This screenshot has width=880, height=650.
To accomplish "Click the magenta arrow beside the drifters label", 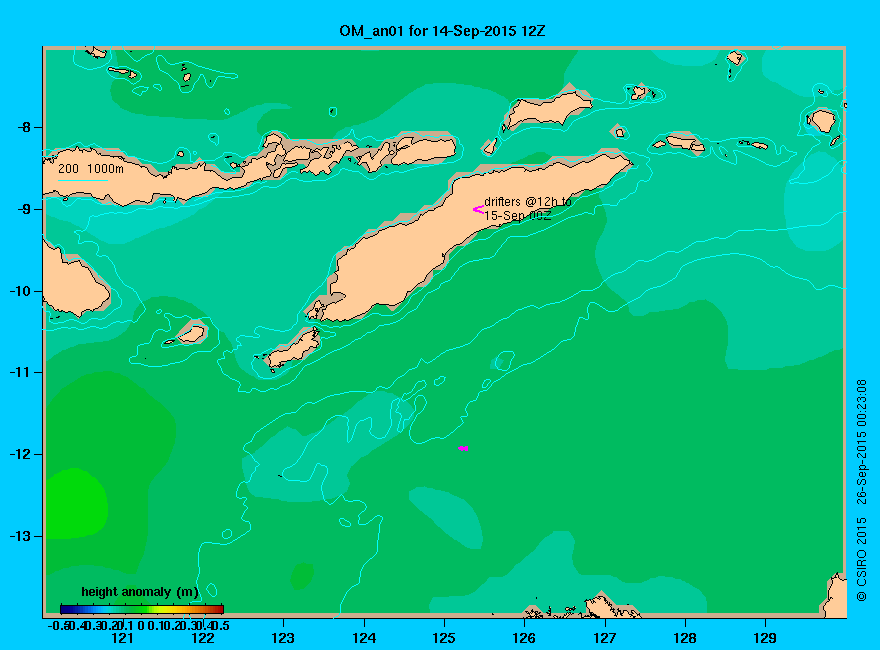I will [478, 209].
